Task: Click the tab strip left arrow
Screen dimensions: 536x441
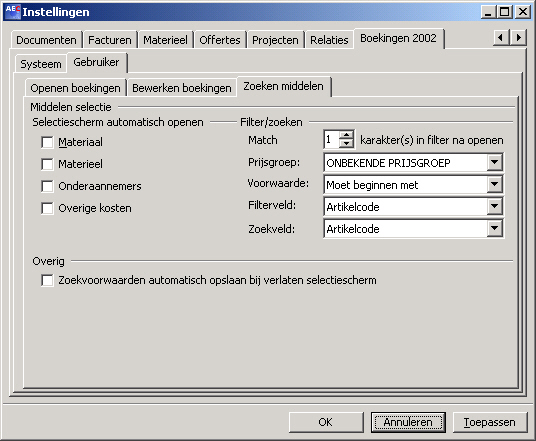Action: click(x=501, y=38)
